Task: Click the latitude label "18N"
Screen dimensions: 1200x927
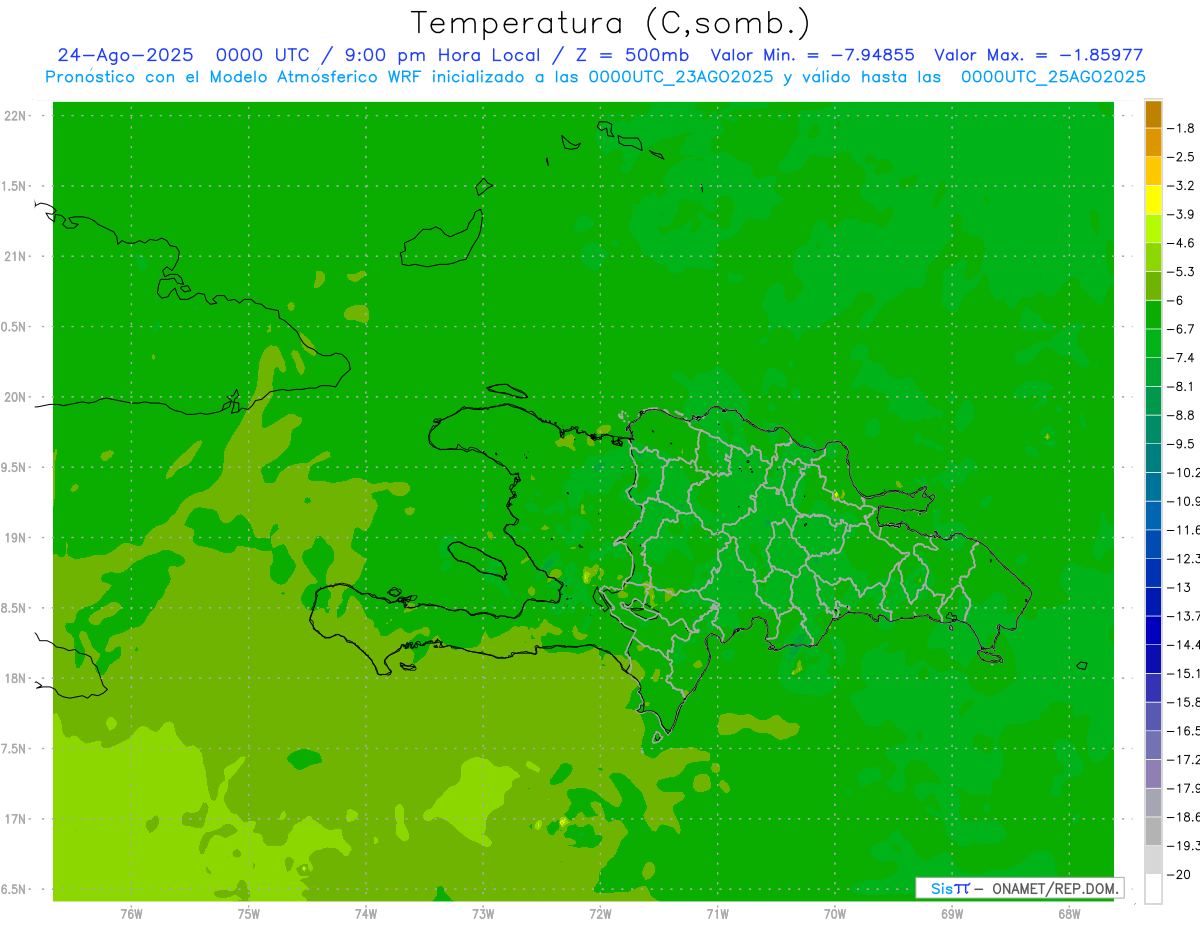Action: [15, 679]
